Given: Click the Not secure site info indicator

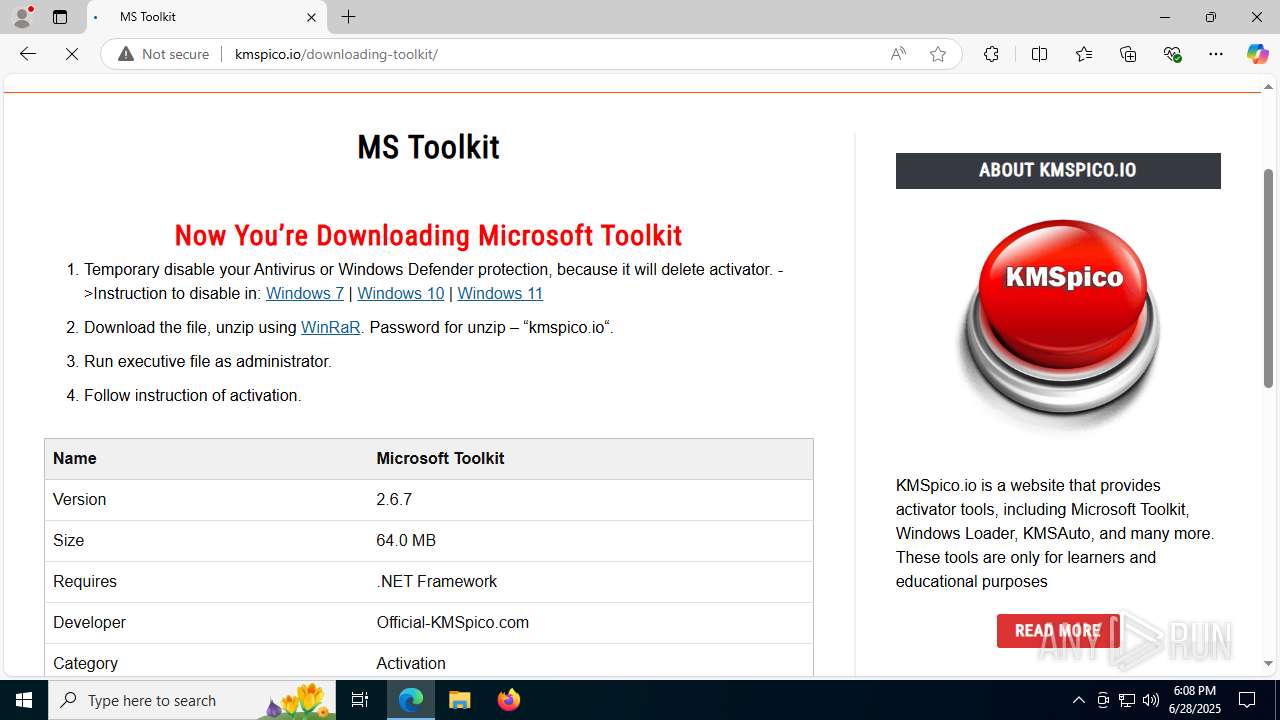Looking at the screenshot, I should pyautogui.click(x=164, y=54).
